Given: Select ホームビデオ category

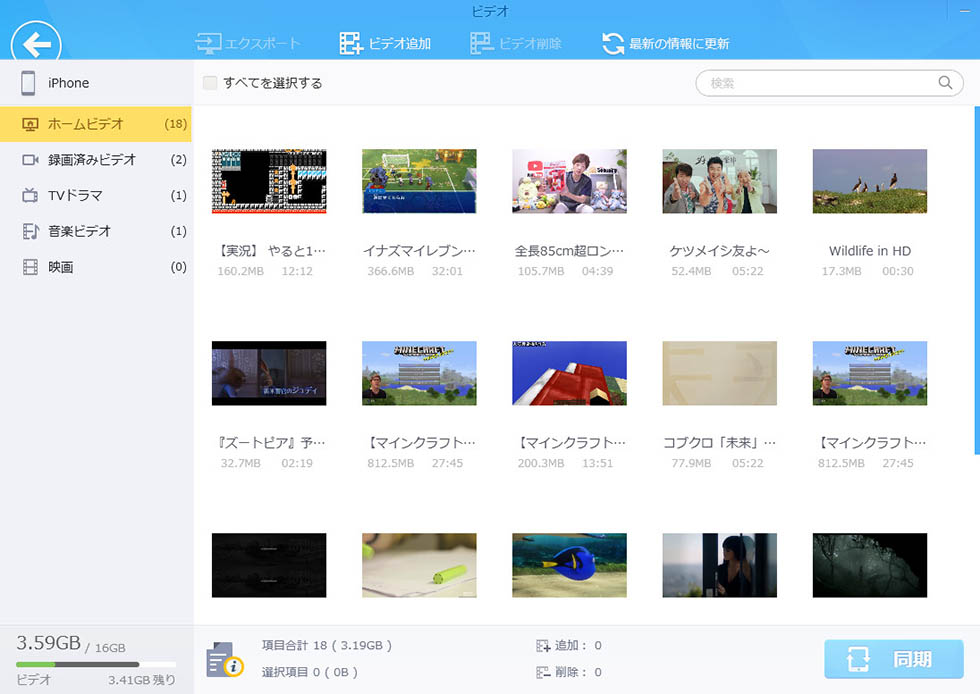Looking at the screenshot, I should point(96,124).
